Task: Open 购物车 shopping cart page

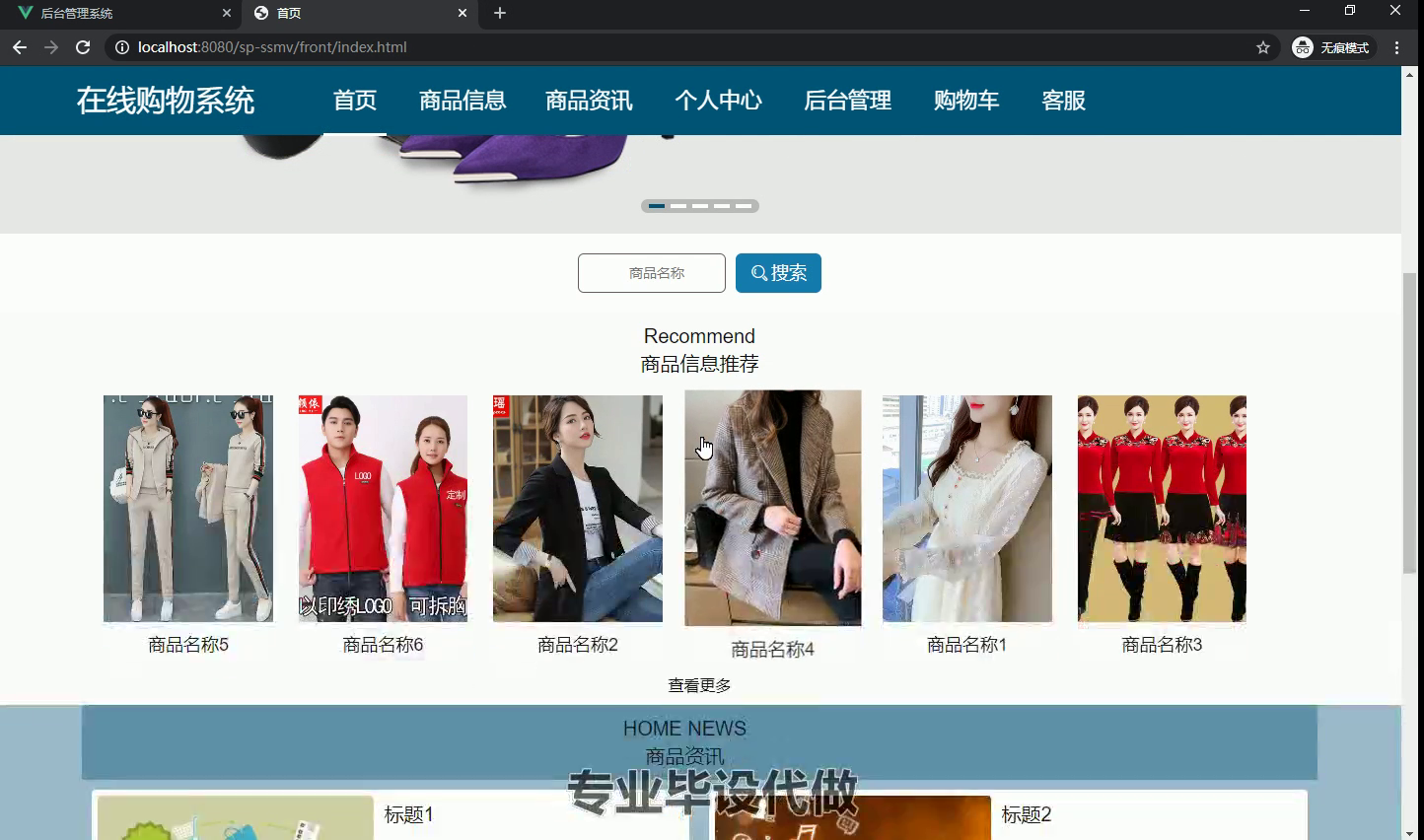Action: (x=966, y=101)
